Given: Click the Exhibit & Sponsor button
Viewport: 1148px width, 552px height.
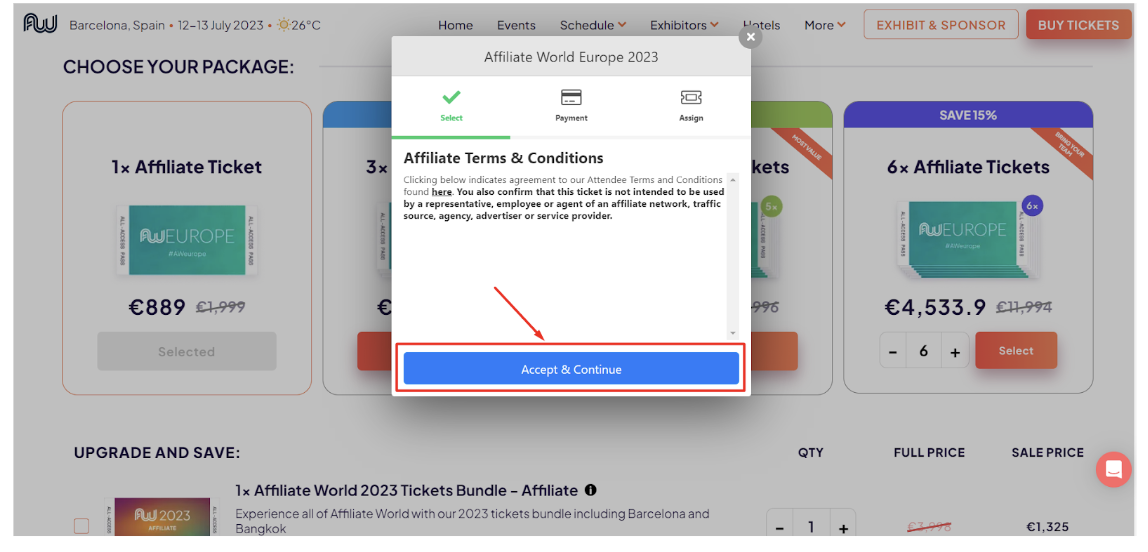Looking at the screenshot, I should point(941,25).
